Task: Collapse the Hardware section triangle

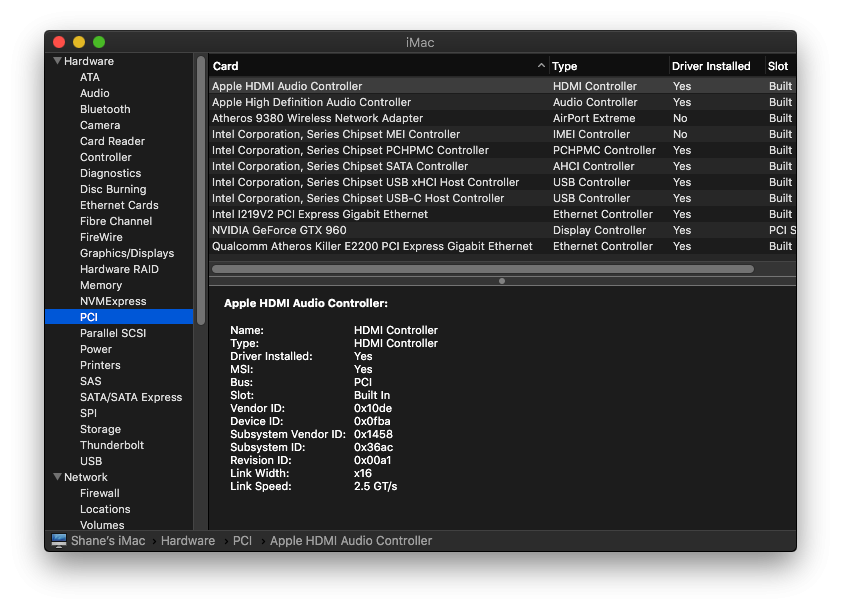Action: (57, 61)
